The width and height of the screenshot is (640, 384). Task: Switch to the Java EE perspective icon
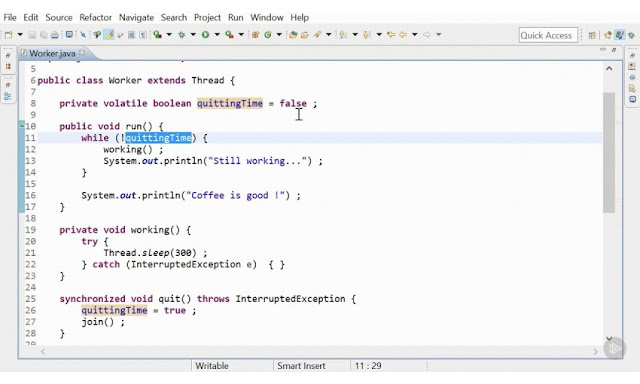pos(608,35)
